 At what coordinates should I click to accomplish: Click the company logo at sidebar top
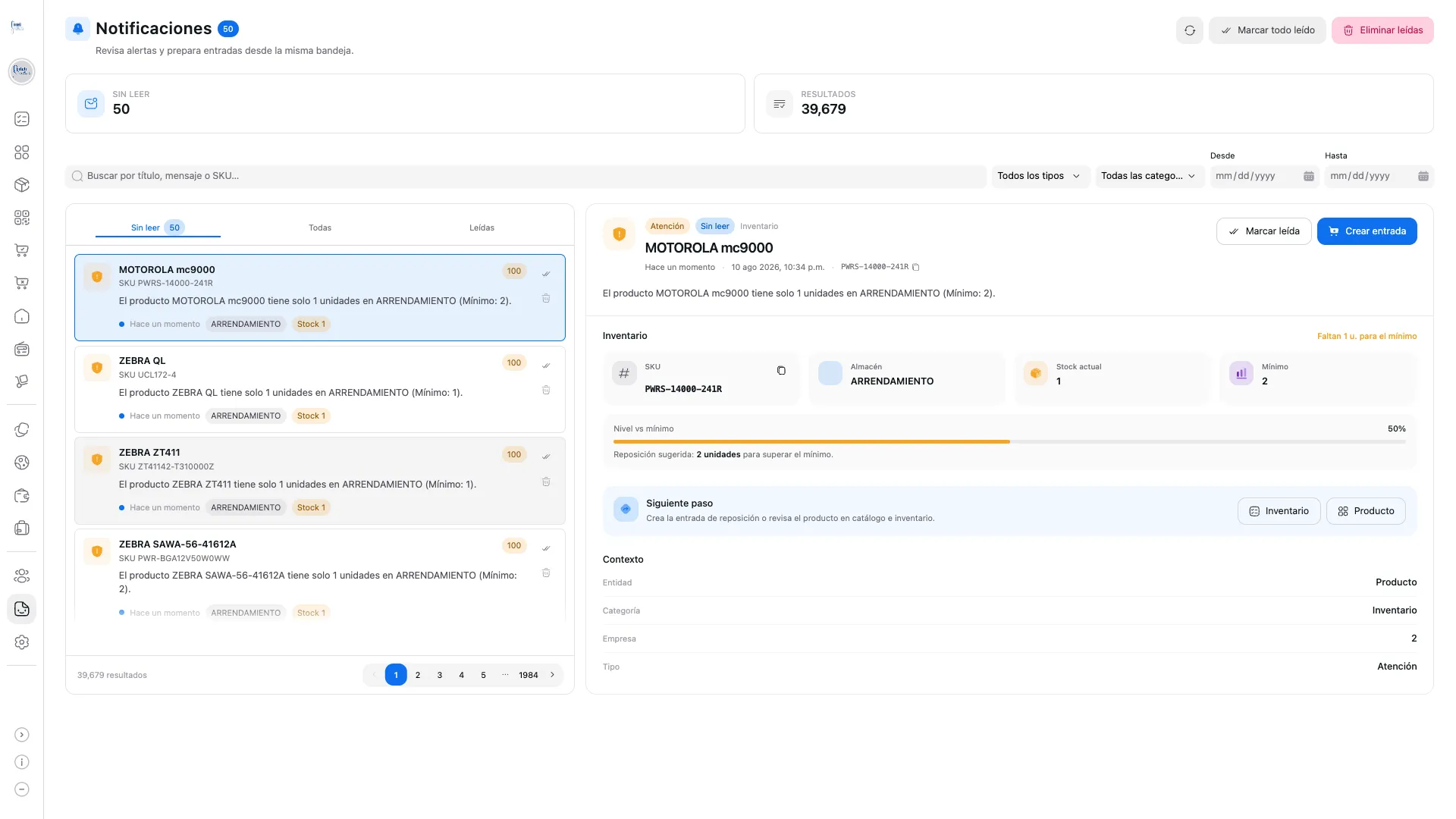(17, 27)
